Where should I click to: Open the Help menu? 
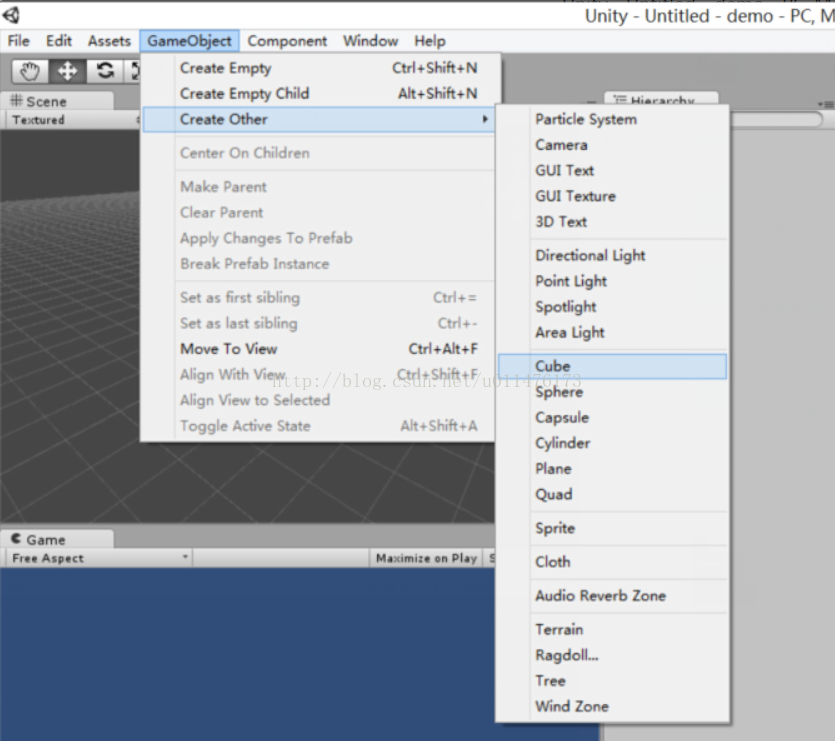pos(430,41)
